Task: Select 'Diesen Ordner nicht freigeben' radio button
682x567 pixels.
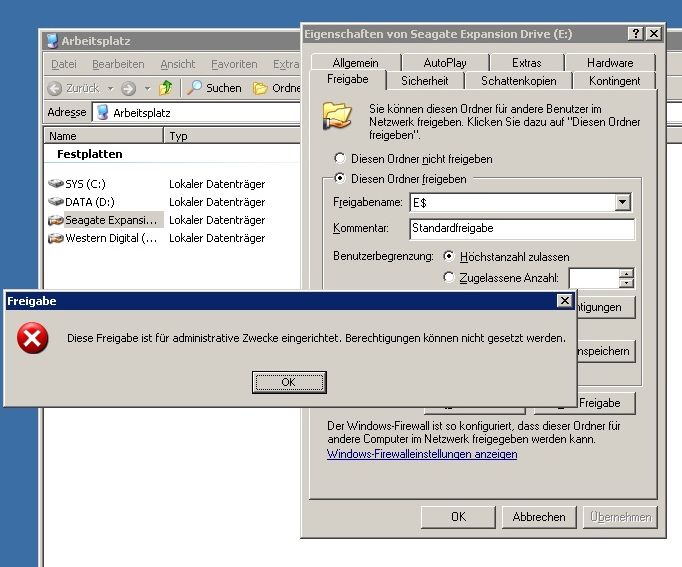Action: click(x=340, y=159)
